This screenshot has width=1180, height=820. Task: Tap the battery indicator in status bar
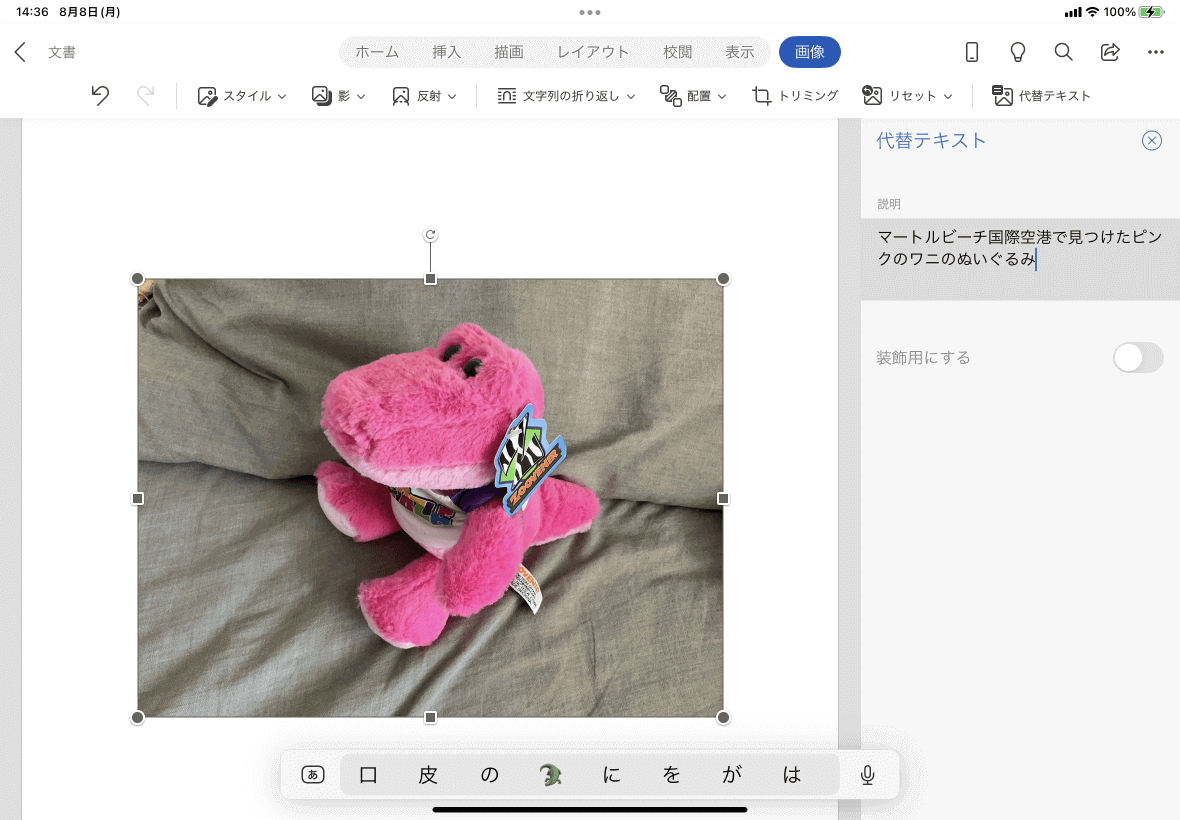[1151, 12]
